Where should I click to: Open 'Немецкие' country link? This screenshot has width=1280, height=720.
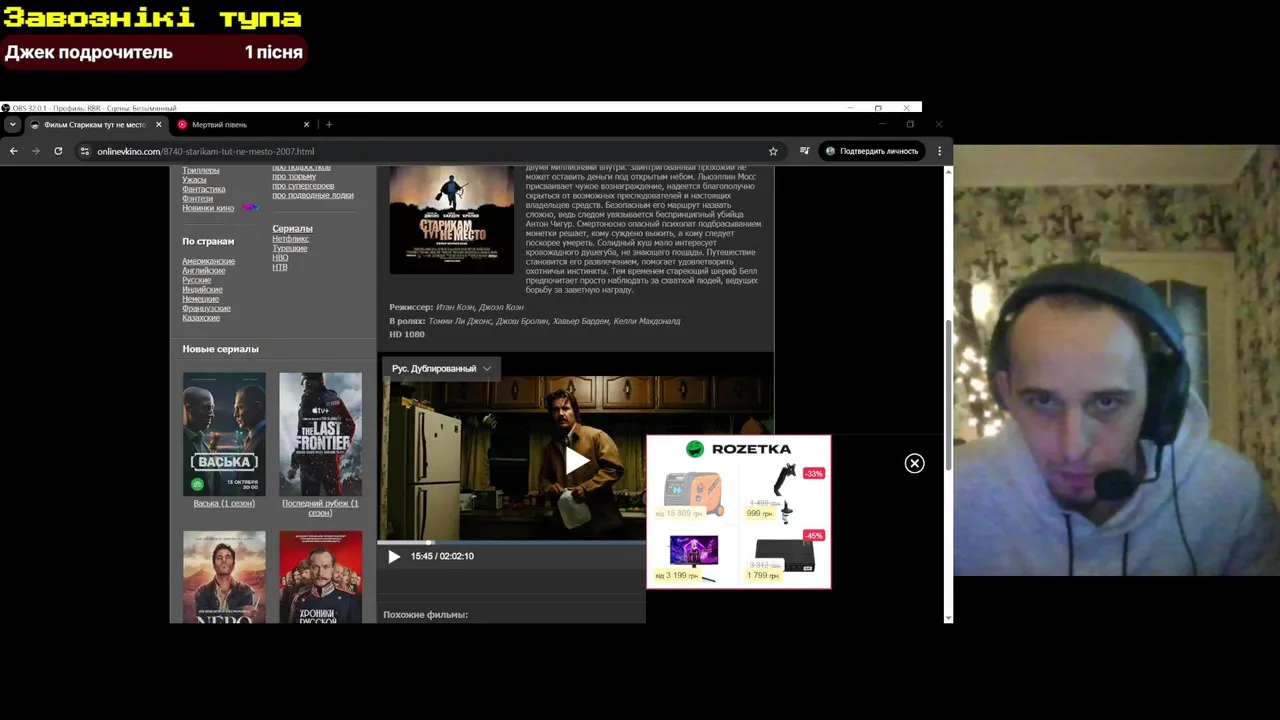tap(200, 299)
